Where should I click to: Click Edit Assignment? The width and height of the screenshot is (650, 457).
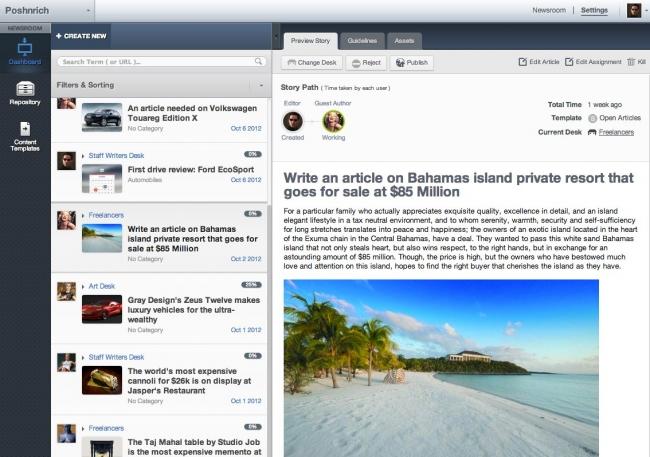tap(593, 62)
